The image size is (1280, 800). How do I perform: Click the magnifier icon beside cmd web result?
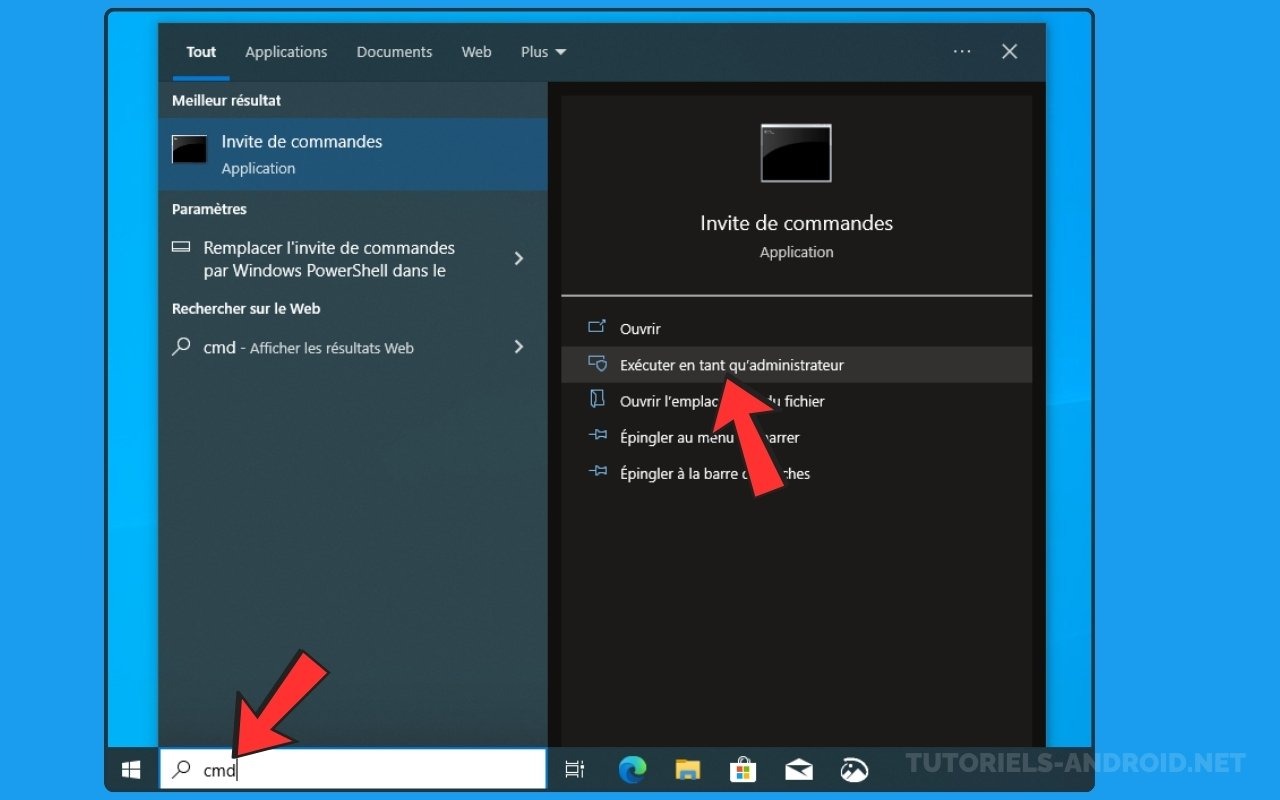[x=181, y=347]
